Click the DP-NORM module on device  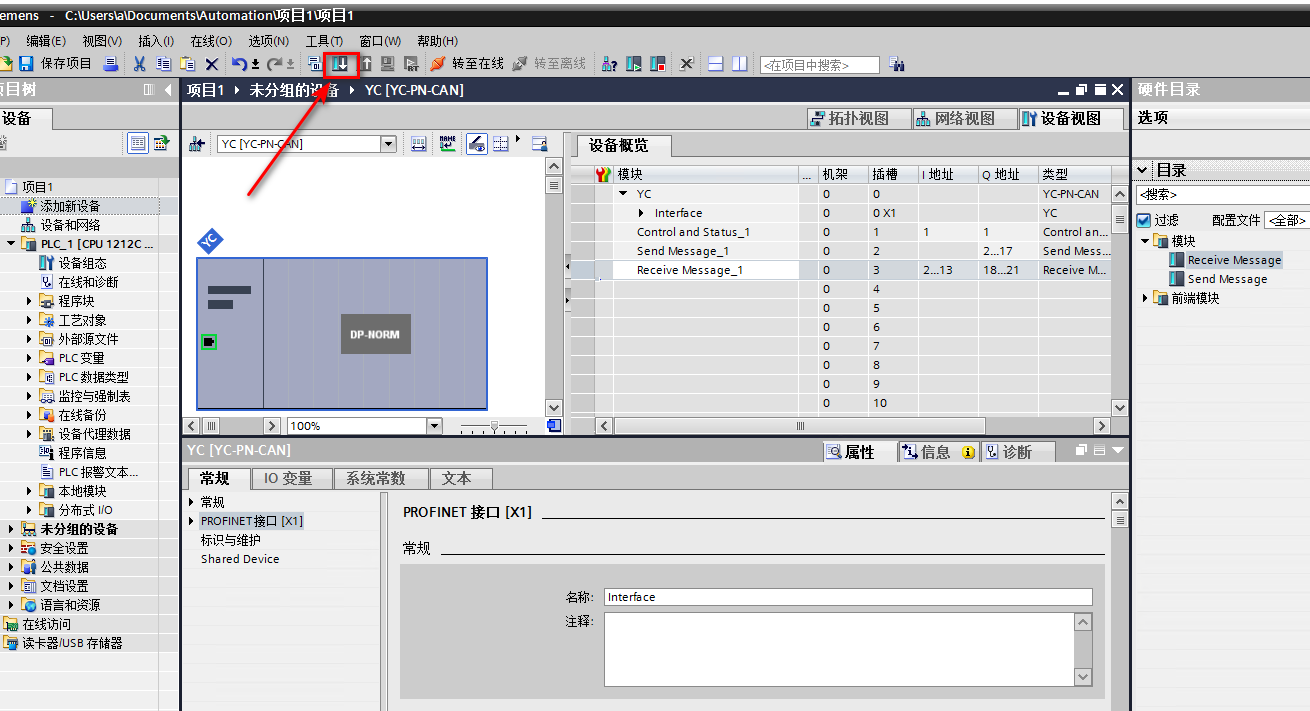coord(375,334)
